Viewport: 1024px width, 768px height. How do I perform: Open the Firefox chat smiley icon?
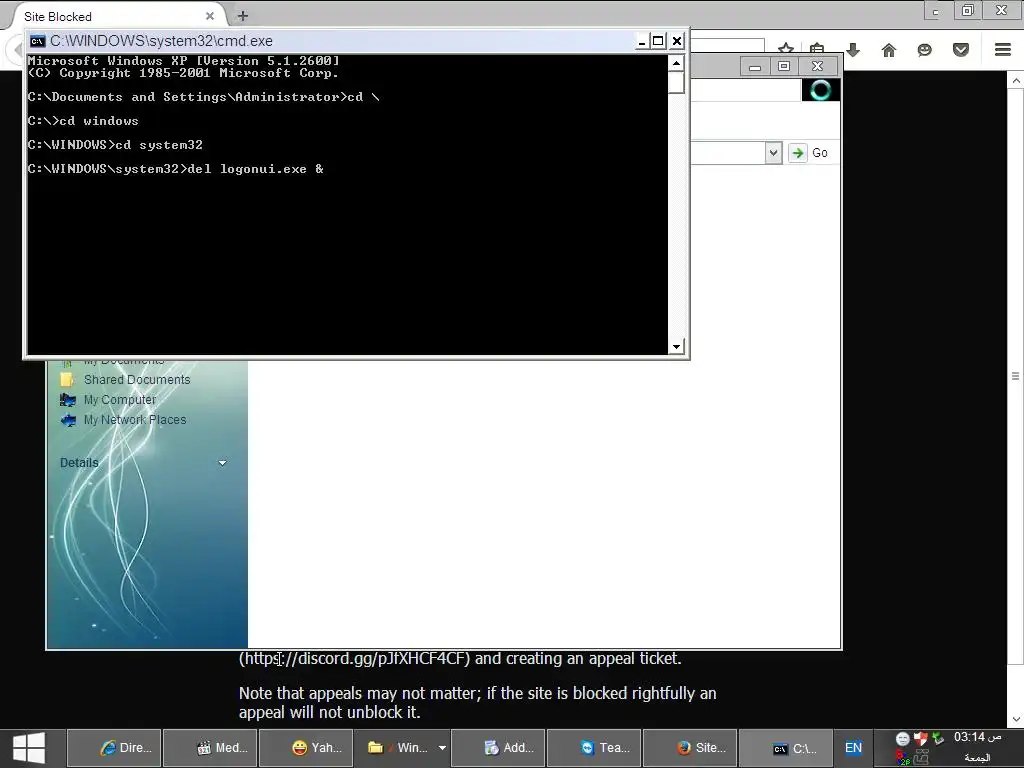coord(925,50)
